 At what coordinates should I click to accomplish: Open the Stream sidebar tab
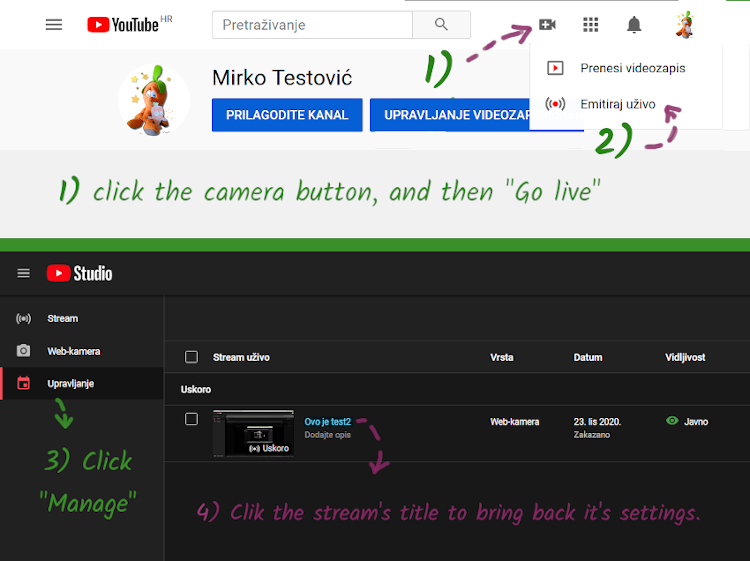click(62, 319)
